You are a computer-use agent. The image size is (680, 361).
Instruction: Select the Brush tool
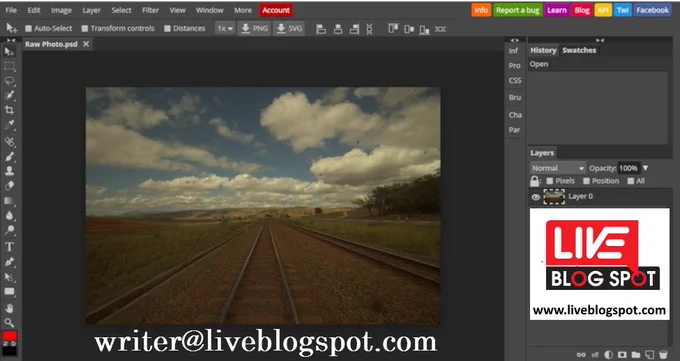click(x=9, y=157)
